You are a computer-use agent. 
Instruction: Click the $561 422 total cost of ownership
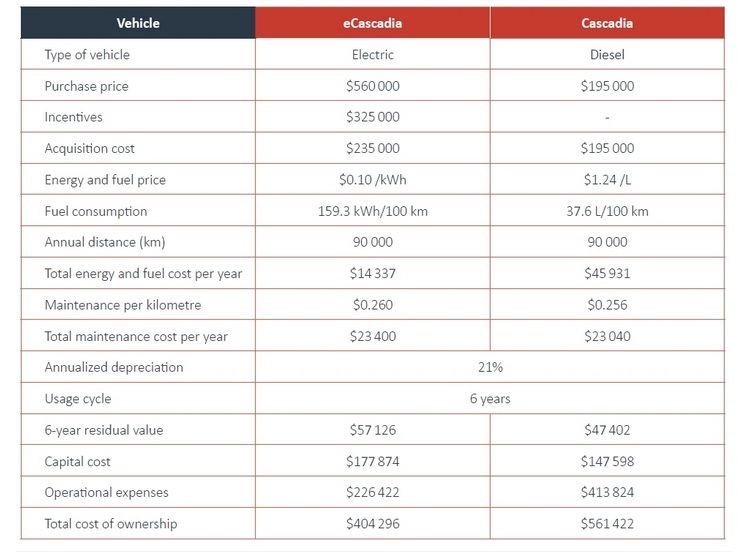[x=607, y=523]
